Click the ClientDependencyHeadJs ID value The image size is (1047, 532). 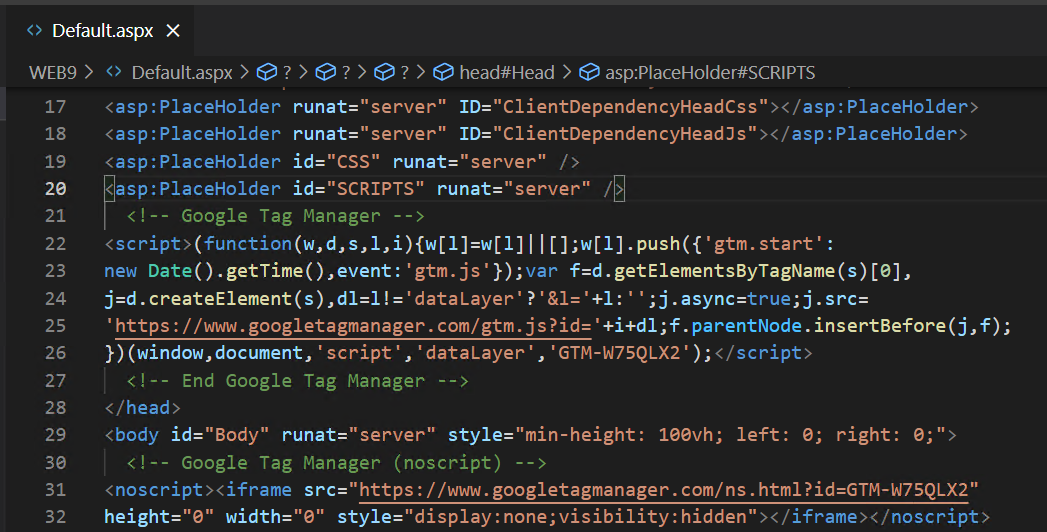point(625,134)
